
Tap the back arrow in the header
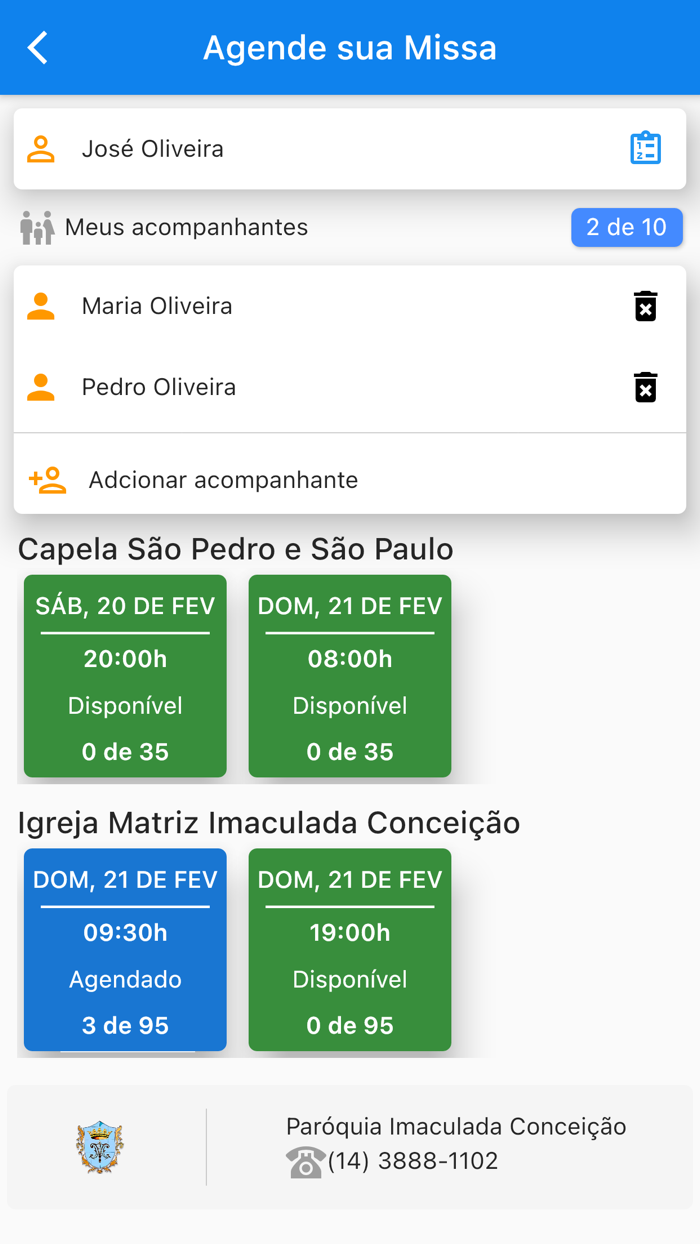pos(37,47)
